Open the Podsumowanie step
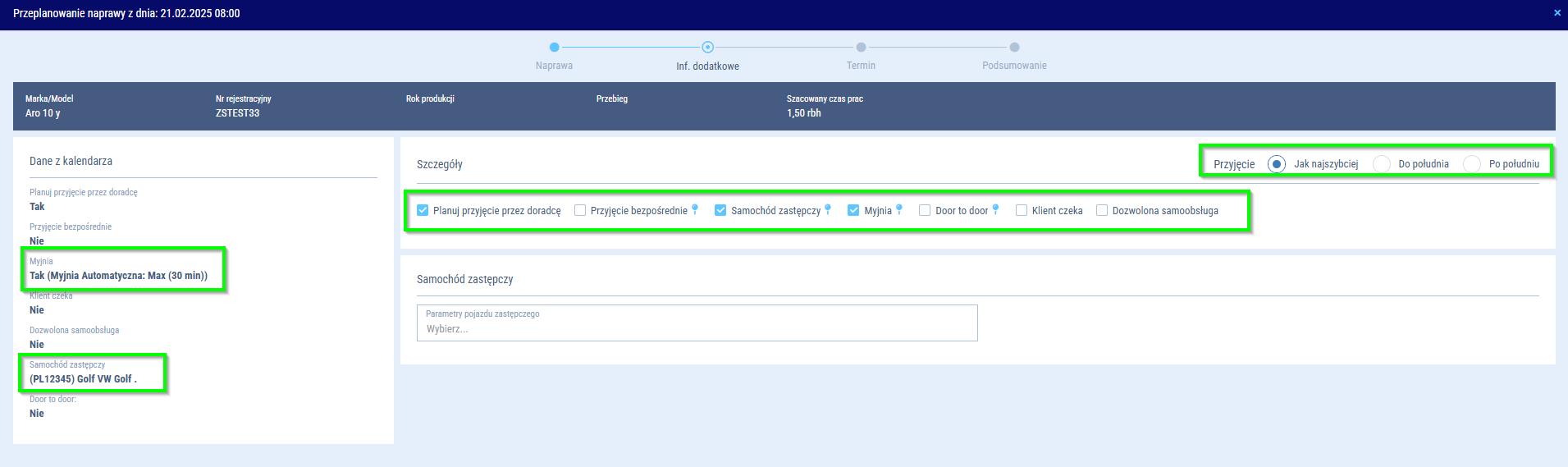This screenshot has width=1568, height=467. [x=1014, y=48]
